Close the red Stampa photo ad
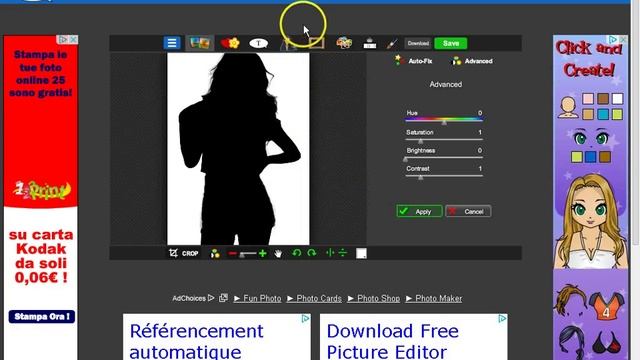Viewport: 640px width, 360px height. tap(73, 39)
